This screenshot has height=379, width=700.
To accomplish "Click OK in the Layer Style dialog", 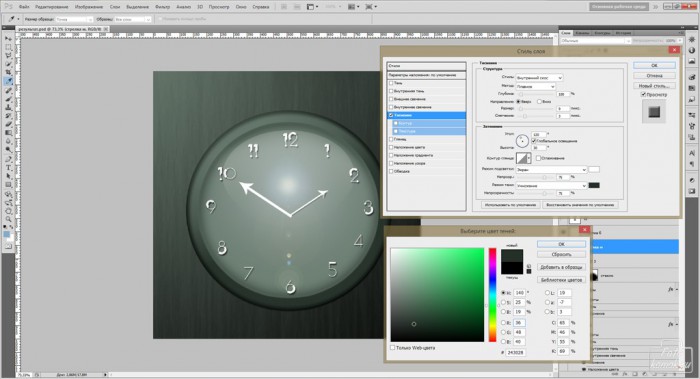I will 654,65.
